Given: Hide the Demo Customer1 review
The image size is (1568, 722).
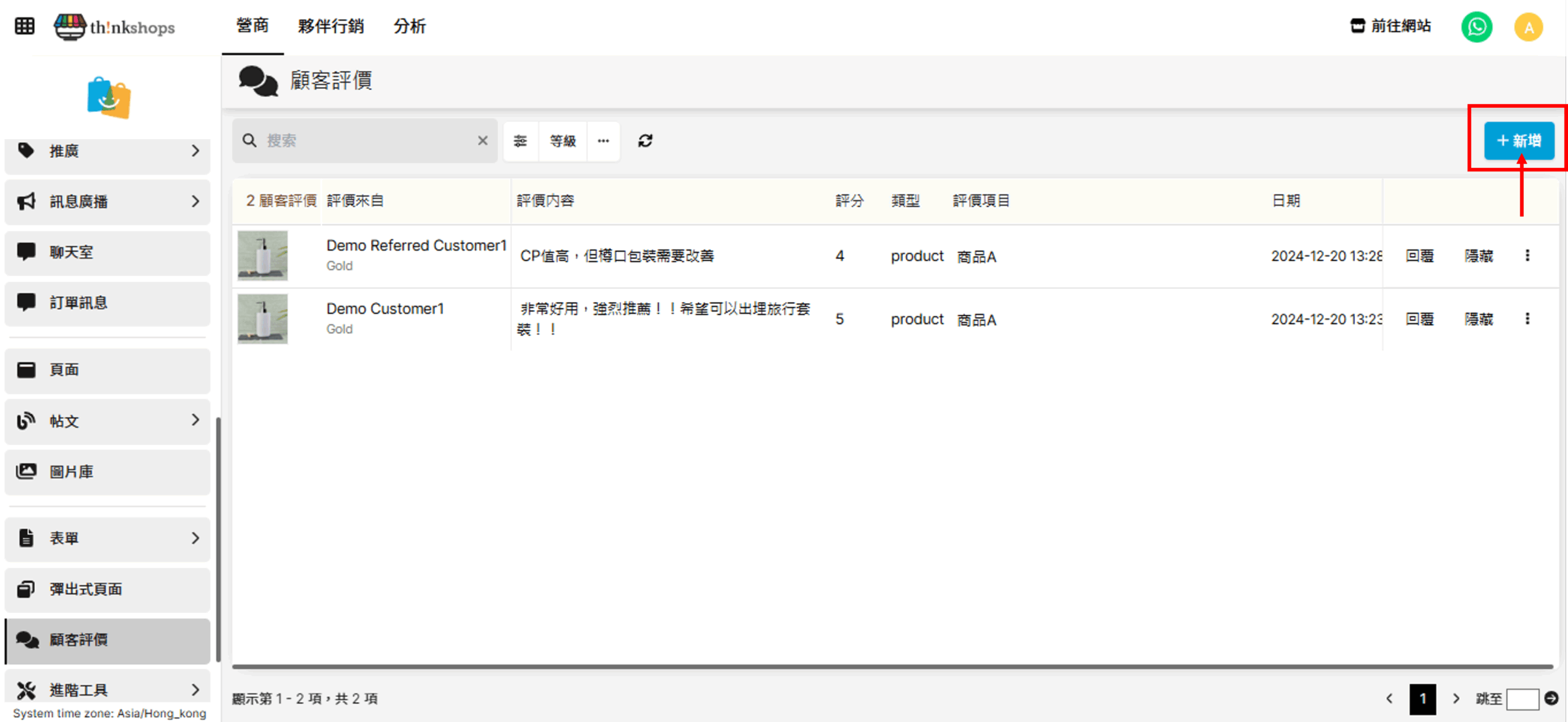Looking at the screenshot, I should click(1478, 319).
